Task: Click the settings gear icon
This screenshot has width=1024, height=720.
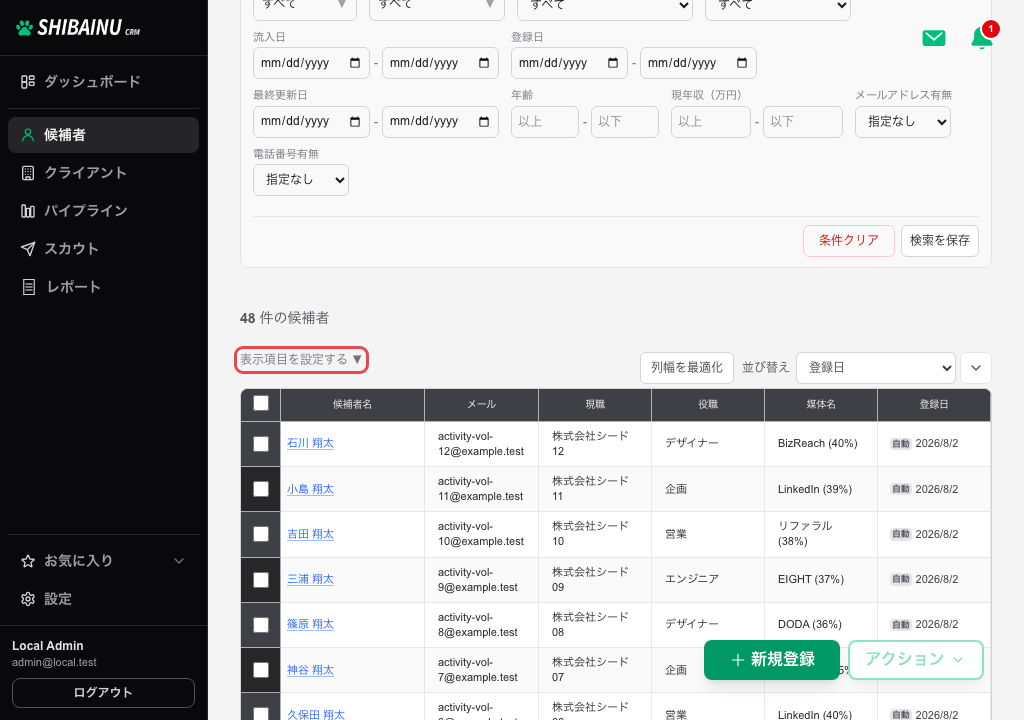Action: tap(27, 598)
